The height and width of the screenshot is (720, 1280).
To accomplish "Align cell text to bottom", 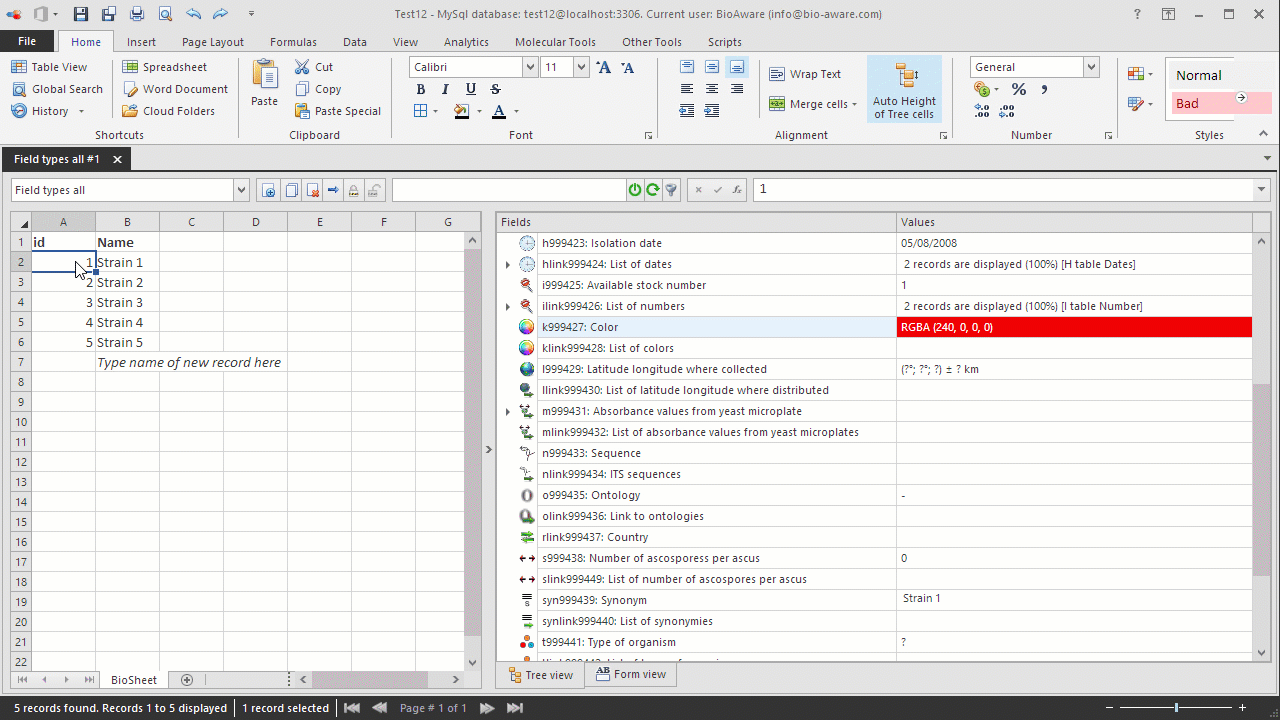I will click(737, 67).
